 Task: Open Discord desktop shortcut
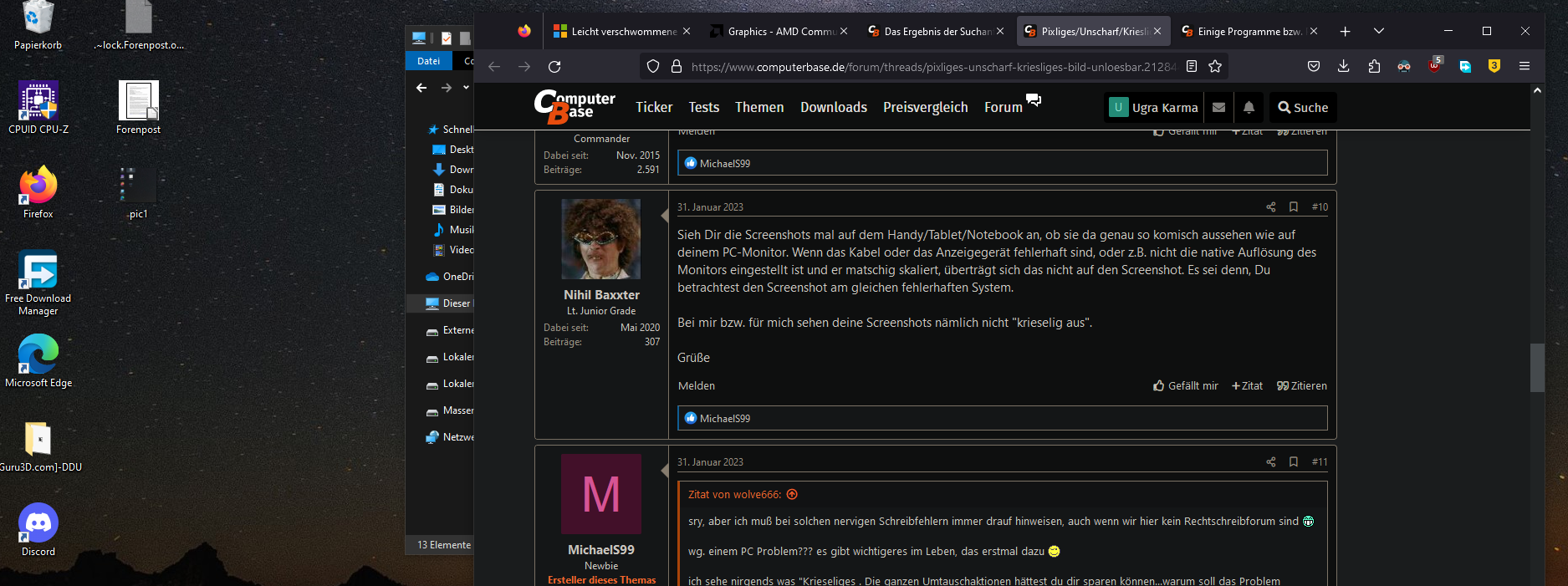[38, 529]
